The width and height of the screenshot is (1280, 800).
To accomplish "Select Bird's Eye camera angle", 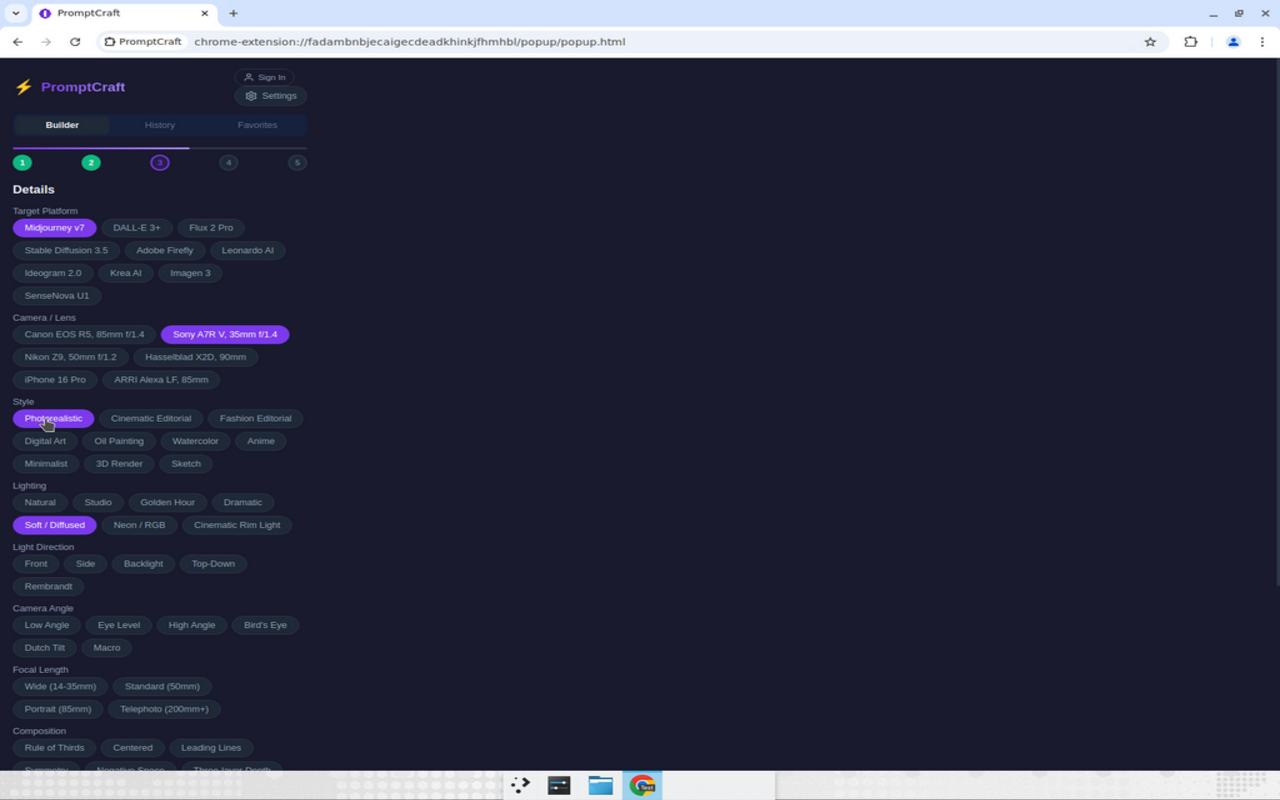I will (265, 625).
